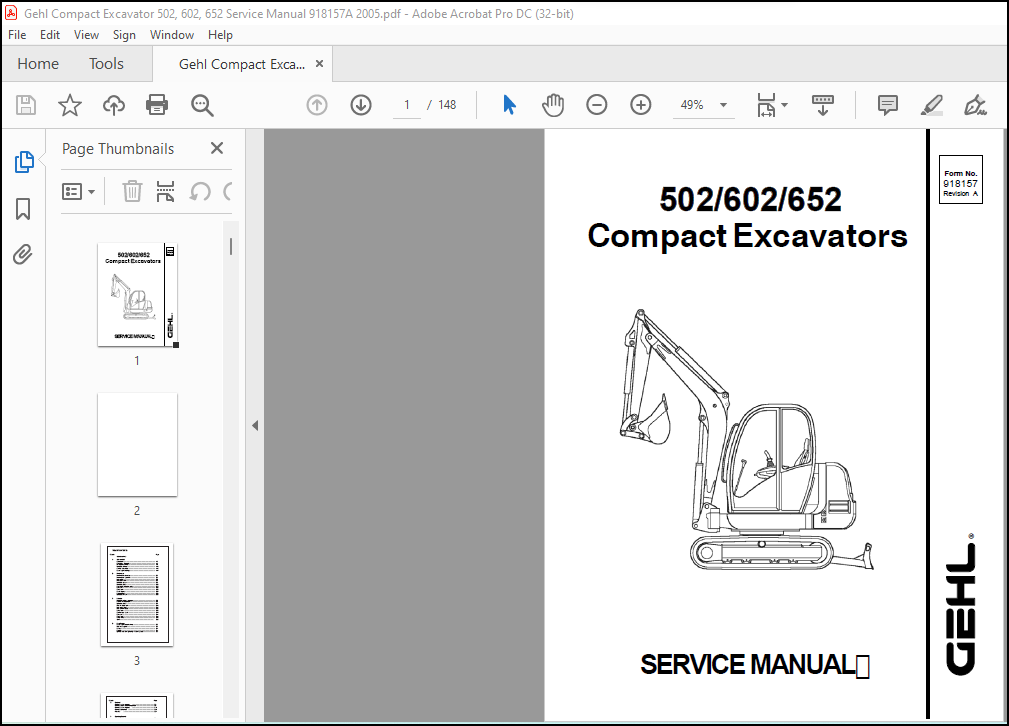Select page 3 contents thumbnail
The width and height of the screenshot is (1009, 726).
point(137,595)
